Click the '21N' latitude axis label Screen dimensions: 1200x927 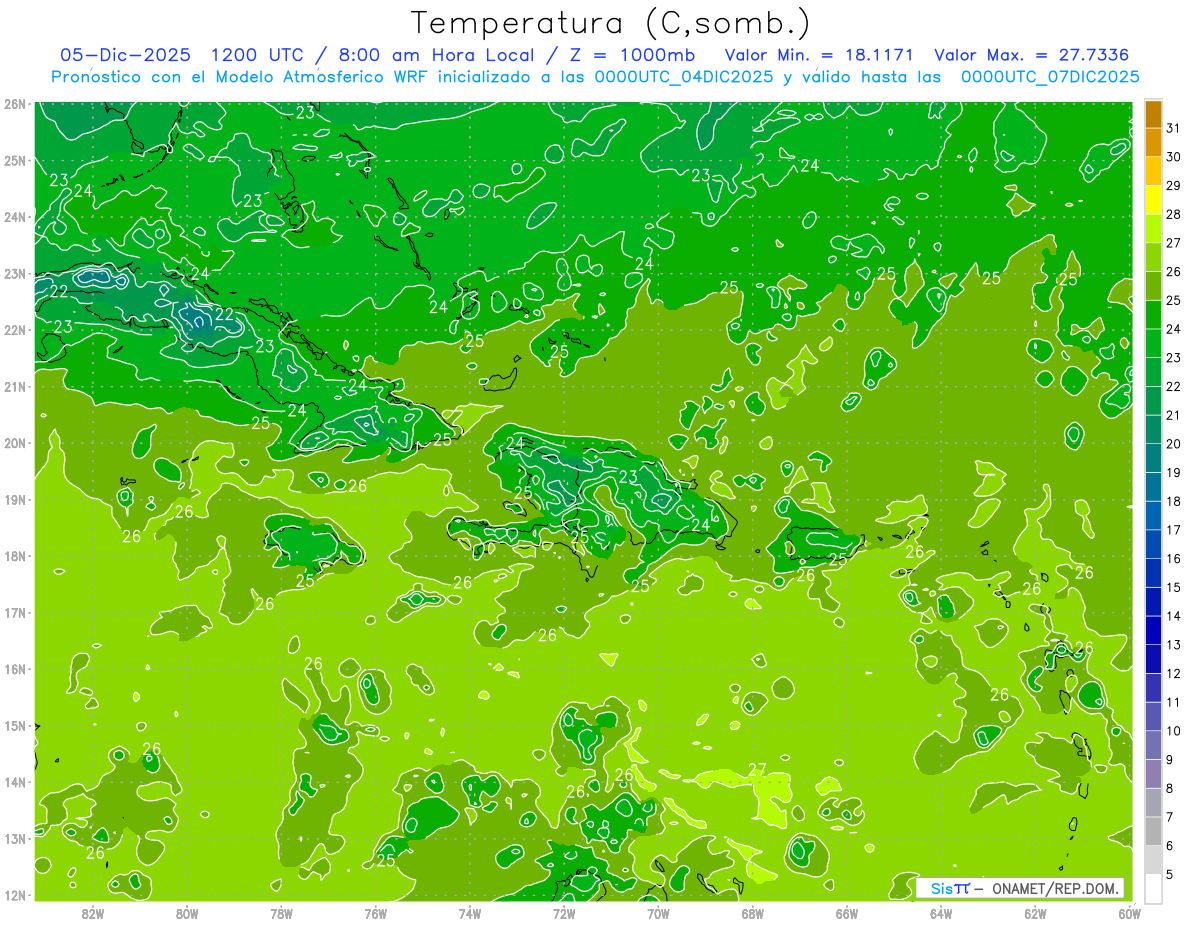click(14, 386)
